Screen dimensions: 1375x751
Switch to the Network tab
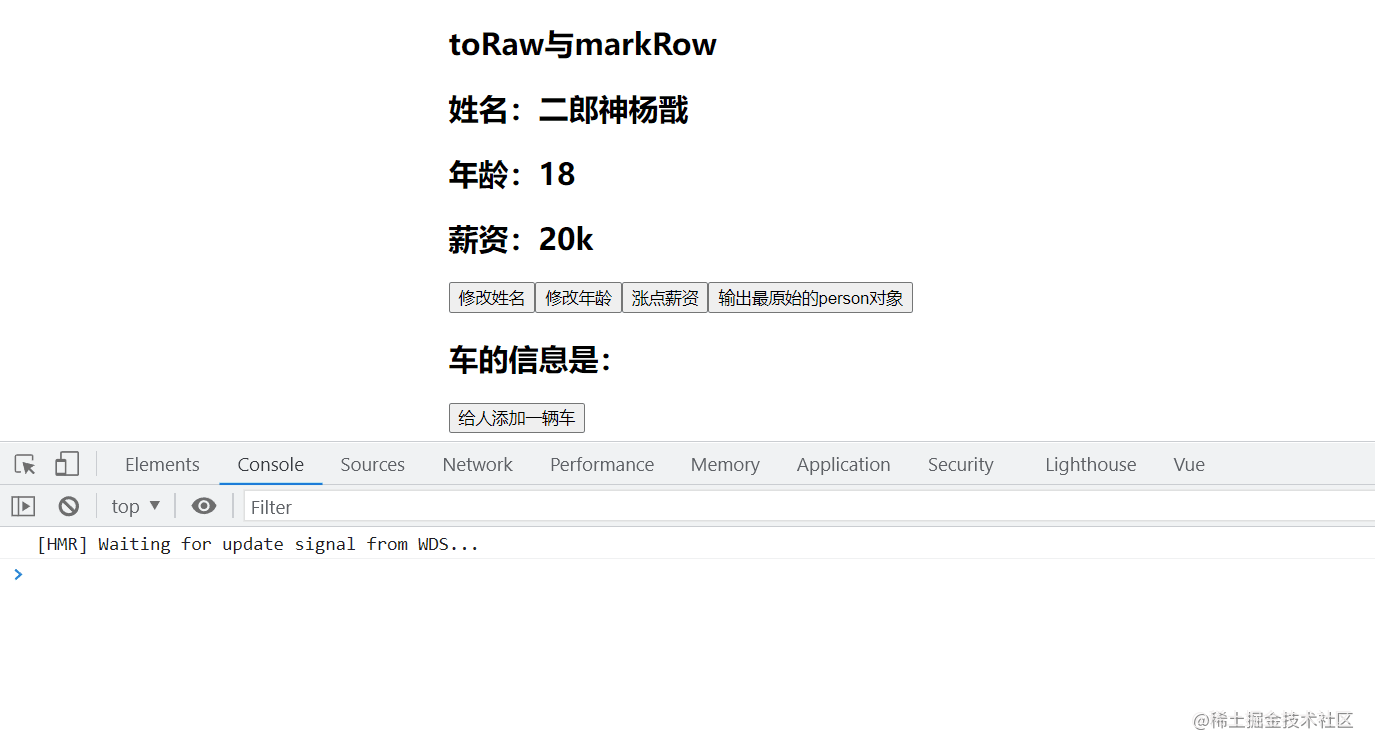477,464
